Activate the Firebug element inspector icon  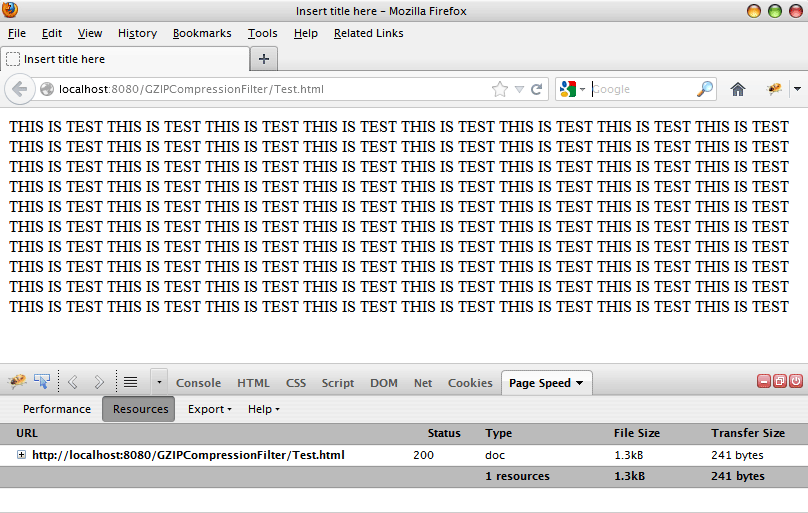coord(42,382)
